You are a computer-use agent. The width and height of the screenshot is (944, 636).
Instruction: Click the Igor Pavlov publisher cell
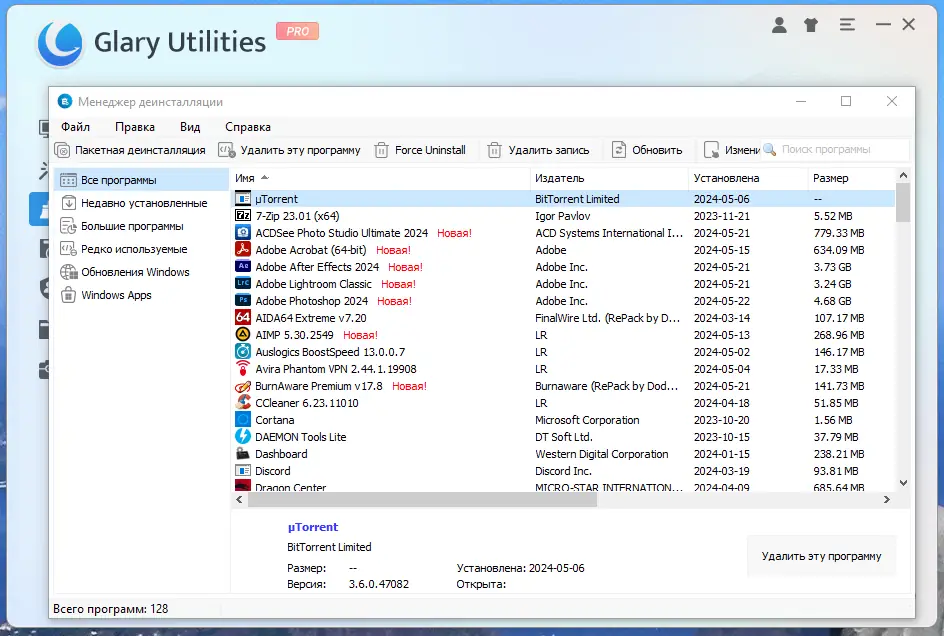[562, 216]
